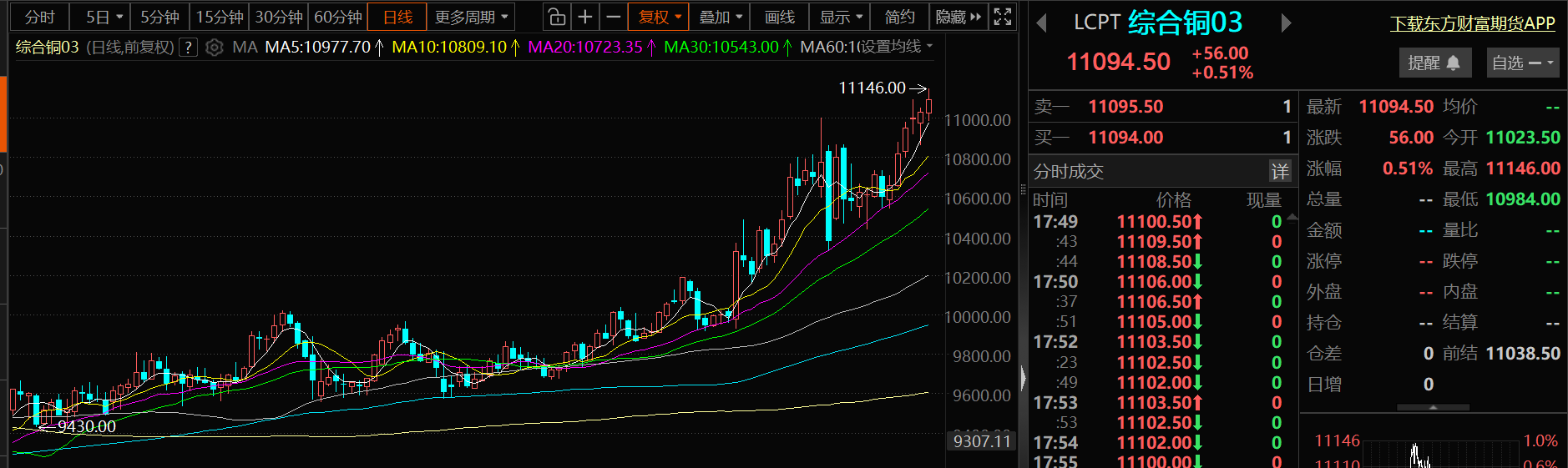Open 详 details for 分时成交
This screenshot has width=1568, height=468.
coord(1279,172)
